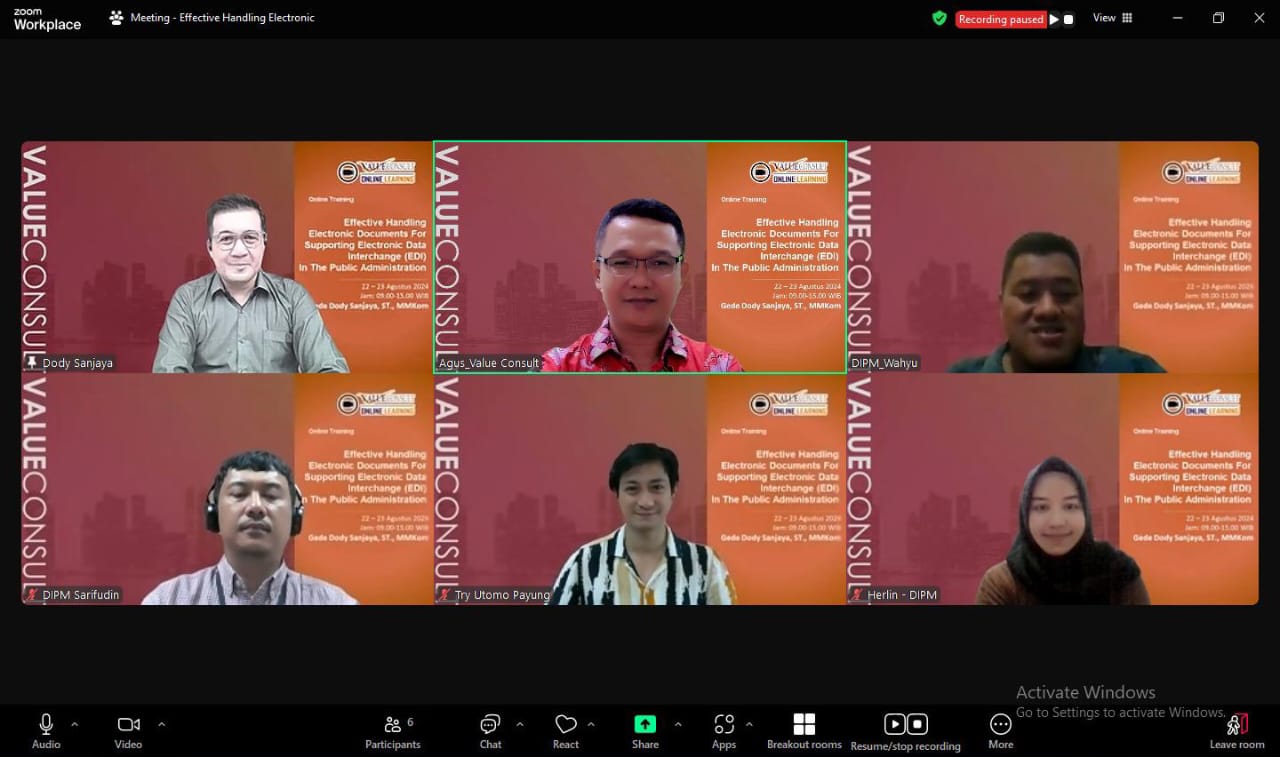Expand the React options arrow
1280x757 pixels.
point(591,724)
